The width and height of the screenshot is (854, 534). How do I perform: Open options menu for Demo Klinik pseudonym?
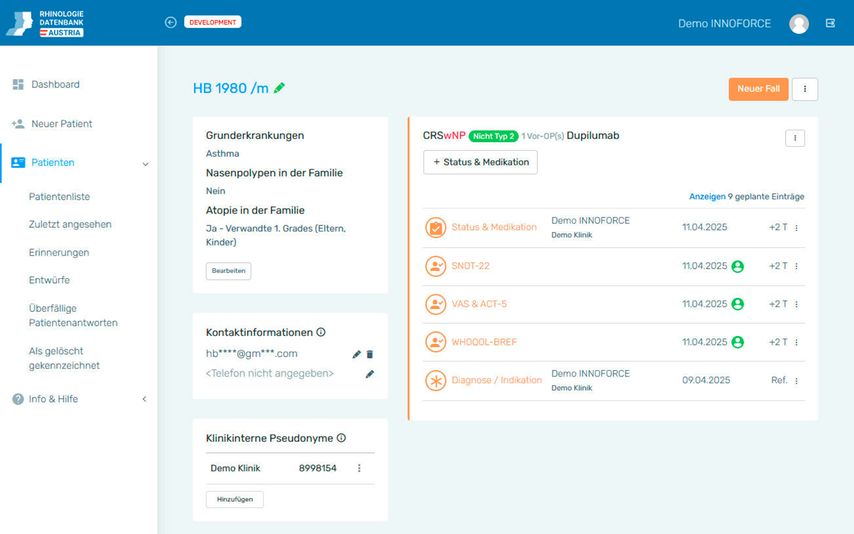pyautogui.click(x=359, y=468)
